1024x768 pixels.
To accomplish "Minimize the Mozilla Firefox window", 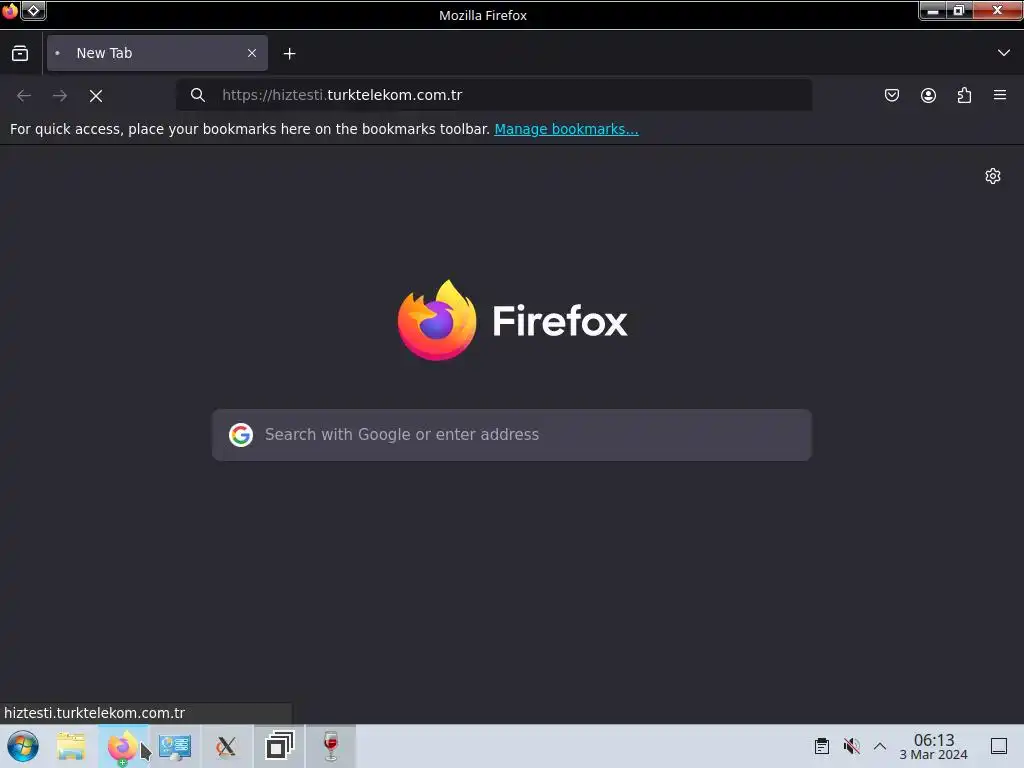I will tap(933, 10).
